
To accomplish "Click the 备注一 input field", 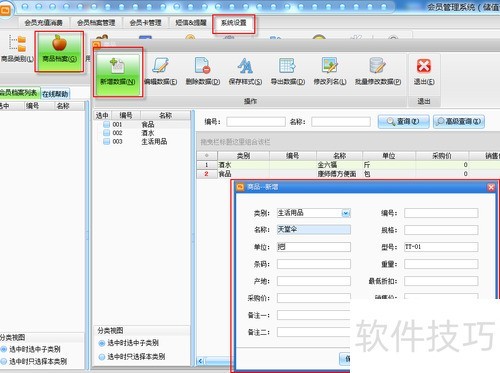I will (314, 315).
